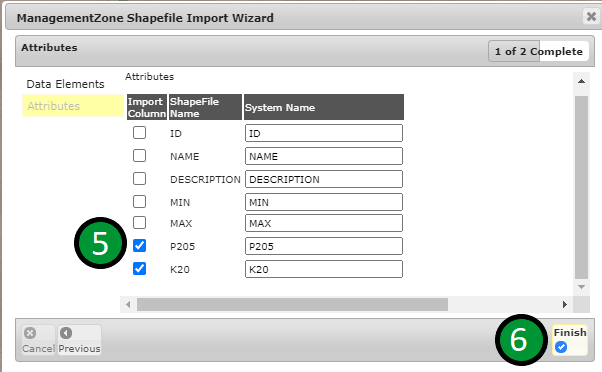Uncheck the K20 import checkbox
The image size is (602, 372).
pos(139,269)
